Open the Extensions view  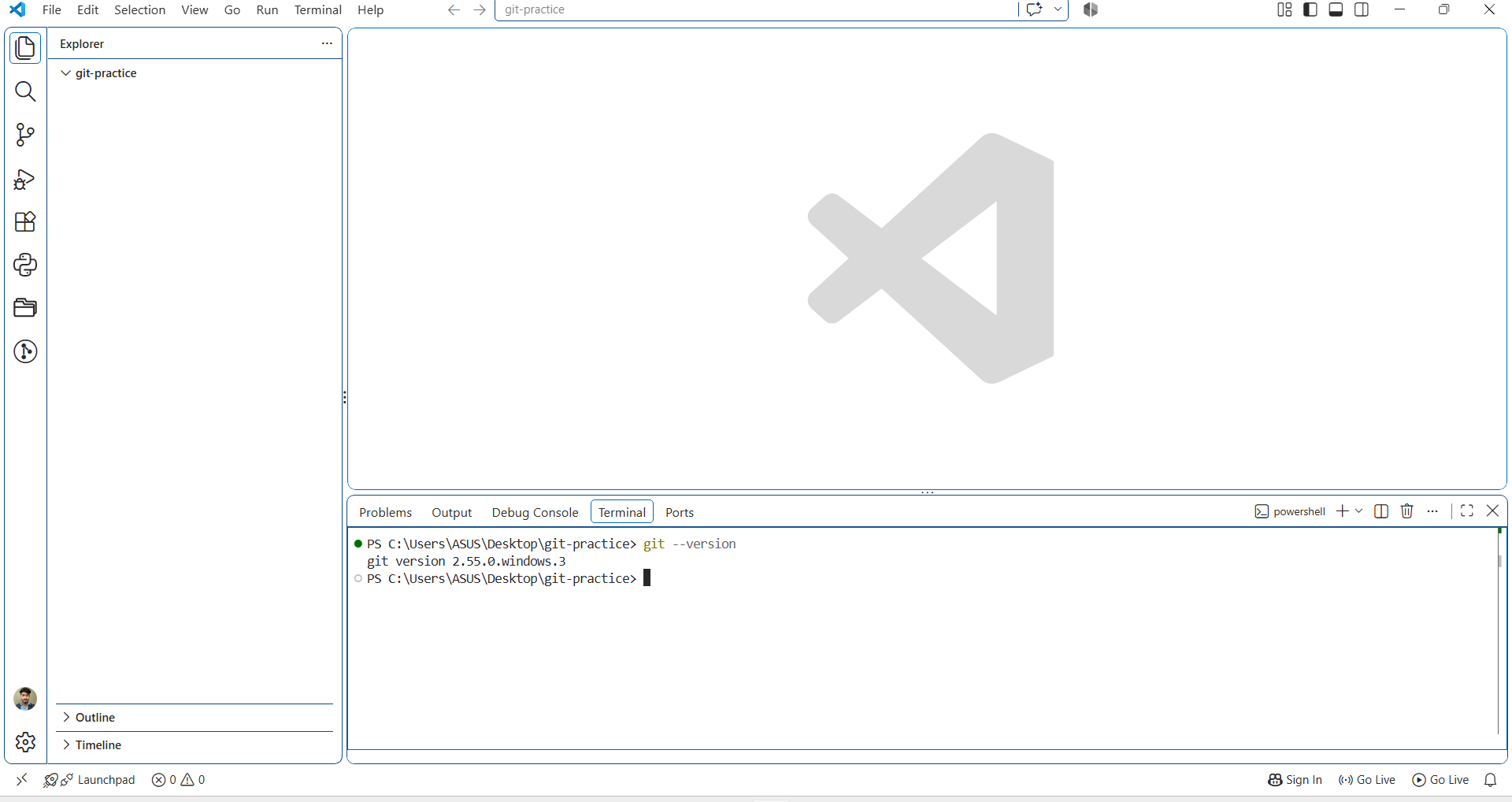25,222
